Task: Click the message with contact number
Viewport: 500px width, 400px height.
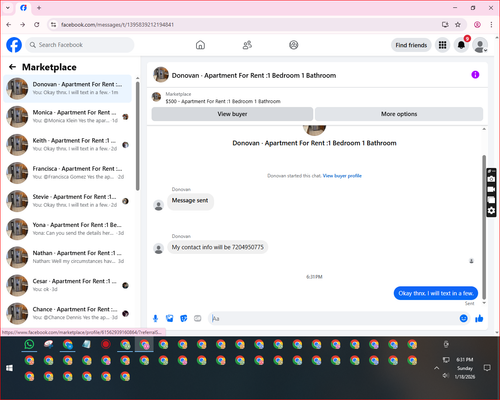Action: pyautogui.click(x=217, y=247)
